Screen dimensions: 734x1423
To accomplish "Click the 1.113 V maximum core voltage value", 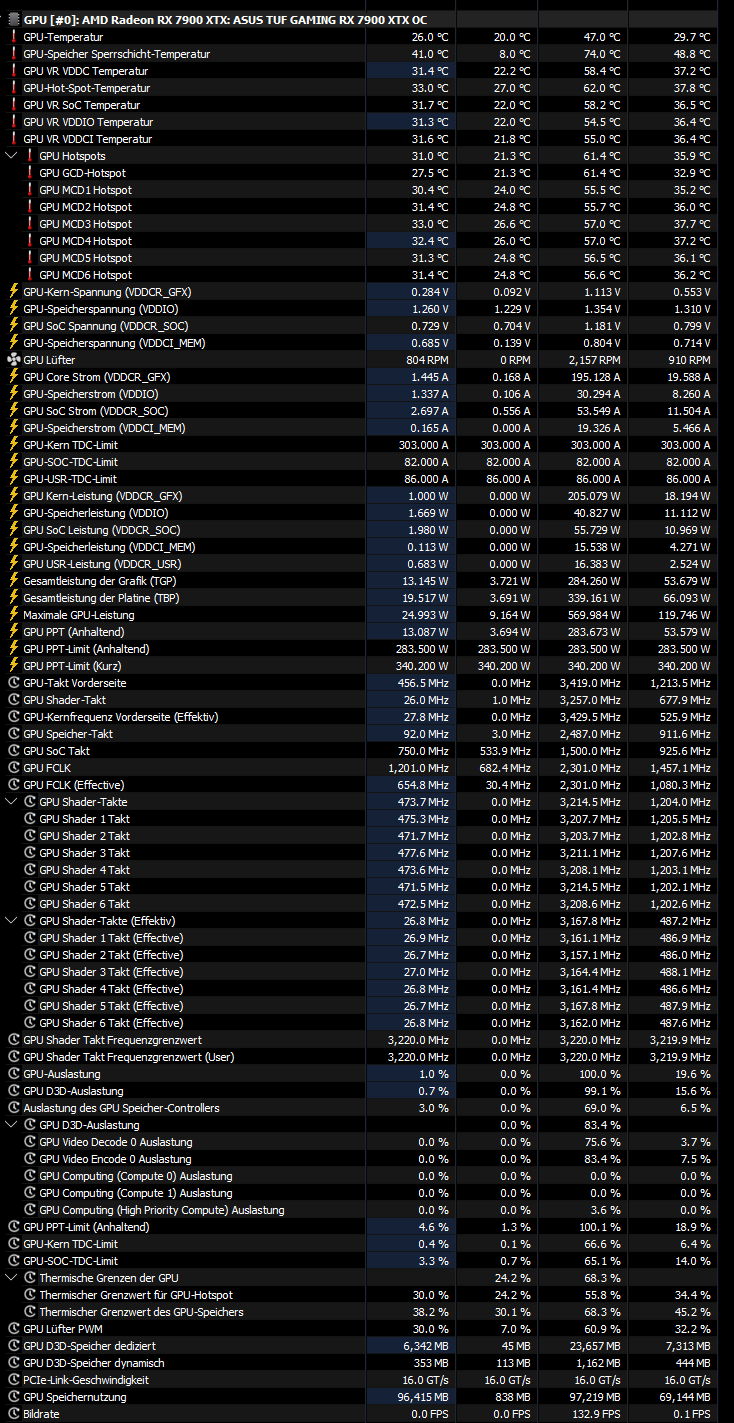I will (601, 292).
